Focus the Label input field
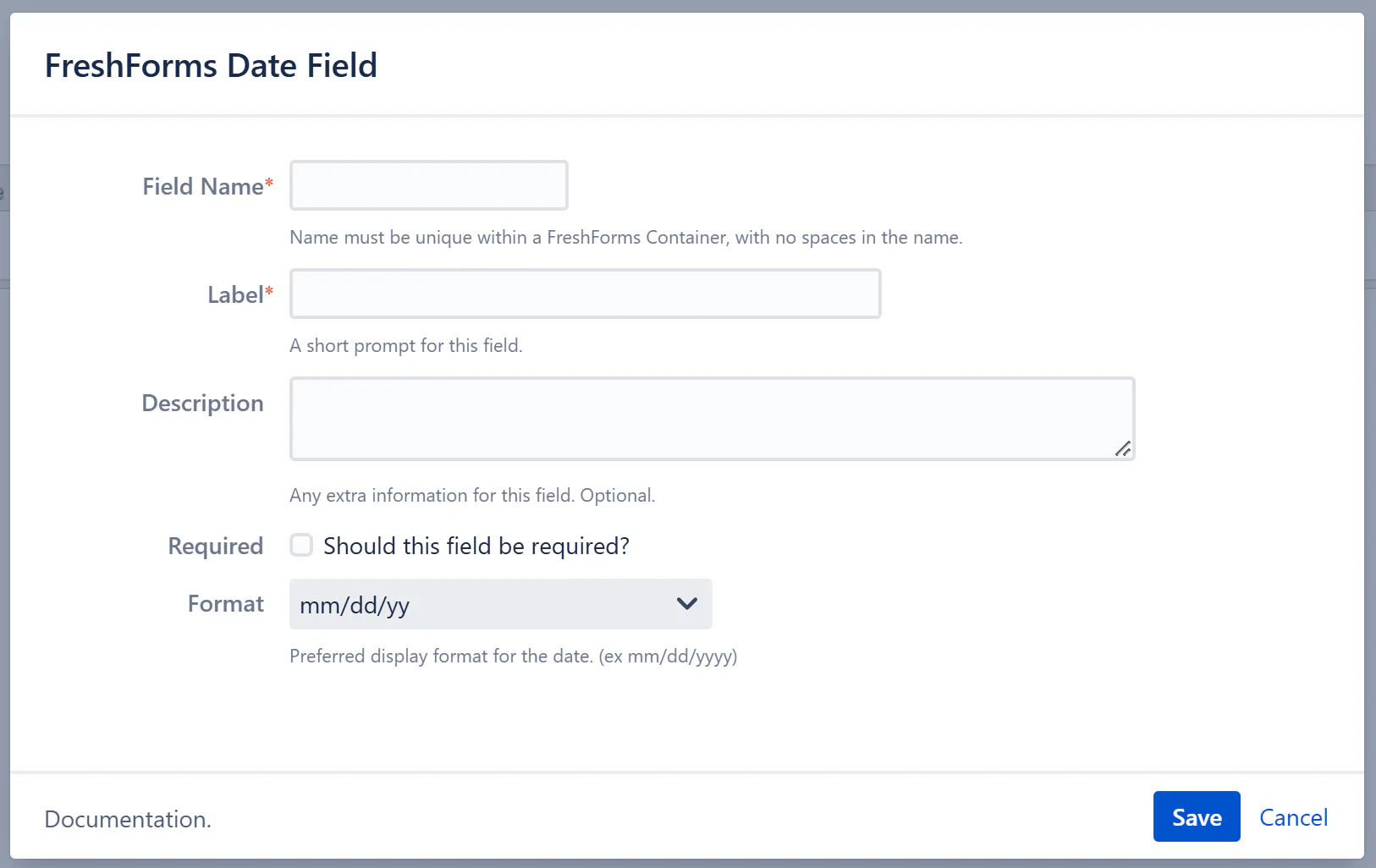Screen dimensions: 1376x868 coord(585,294)
